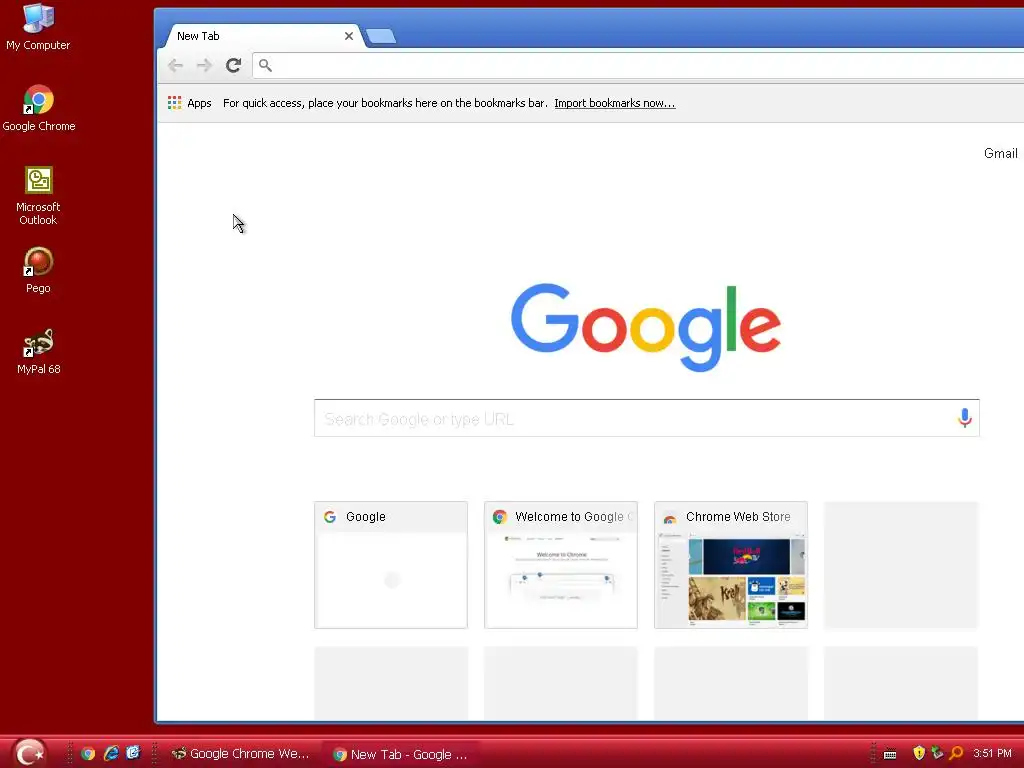This screenshot has height=768, width=1024.
Task: Open the third quick launch icon next to Internet Explorer
Action: tap(133, 753)
